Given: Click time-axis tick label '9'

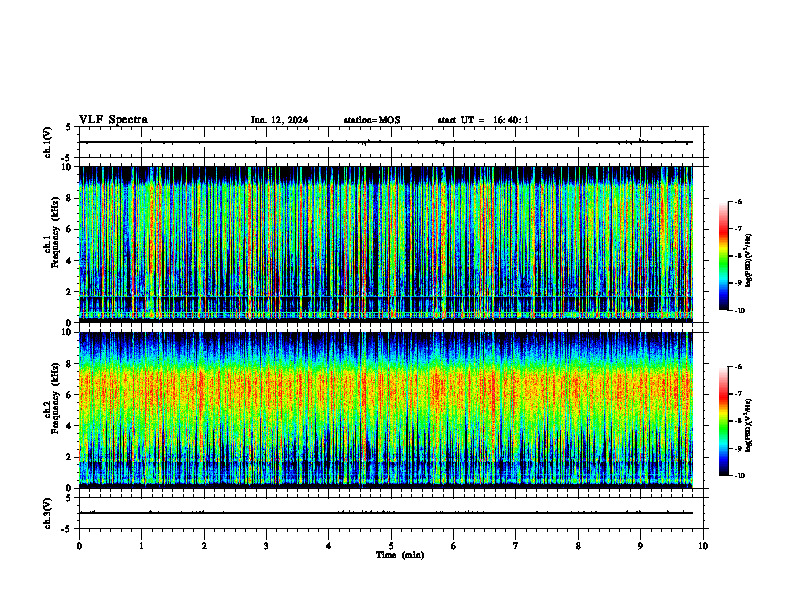Looking at the screenshot, I should [x=640, y=546].
